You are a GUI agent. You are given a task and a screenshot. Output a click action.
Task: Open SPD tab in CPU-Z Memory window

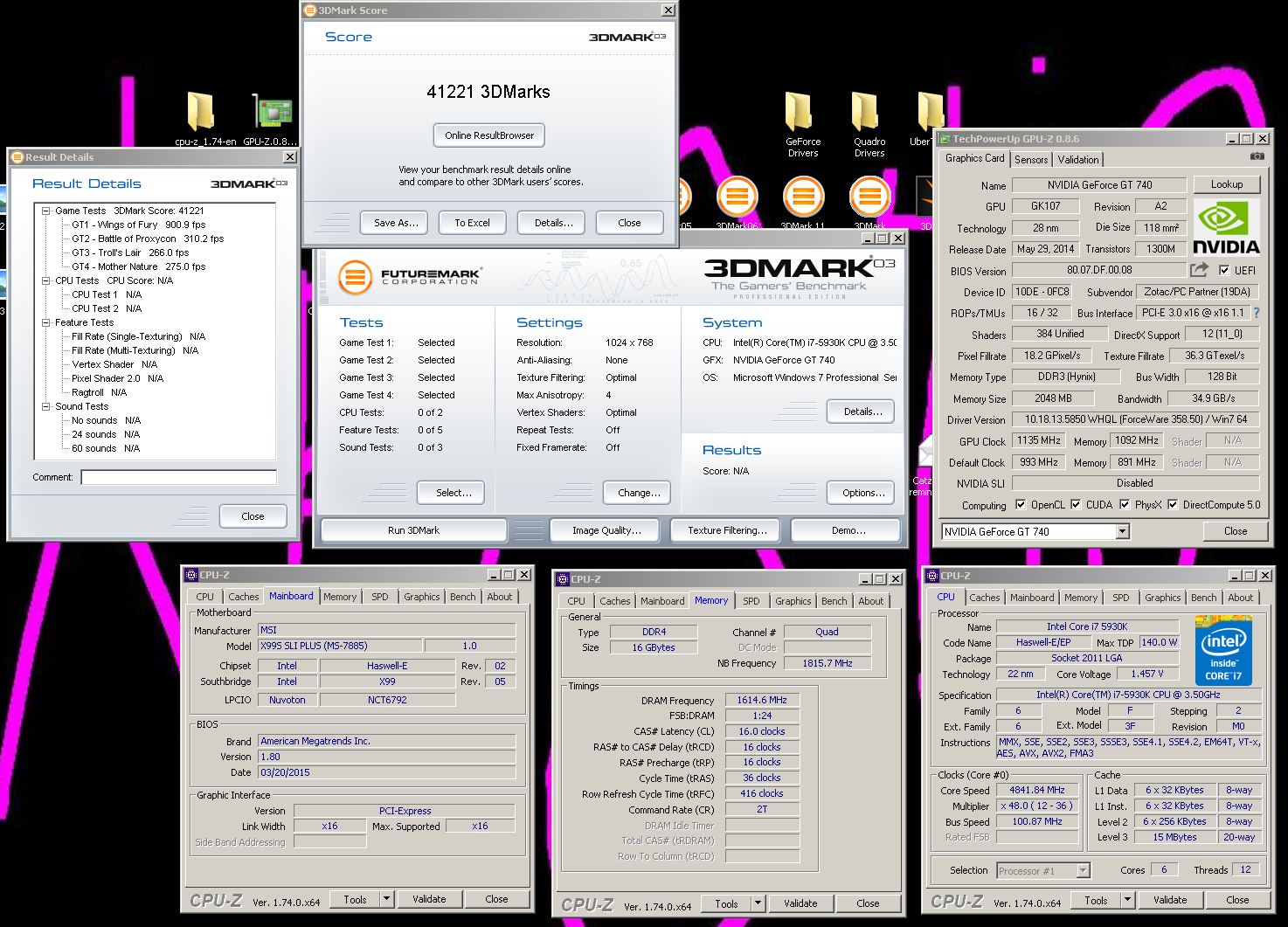pos(751,601)
